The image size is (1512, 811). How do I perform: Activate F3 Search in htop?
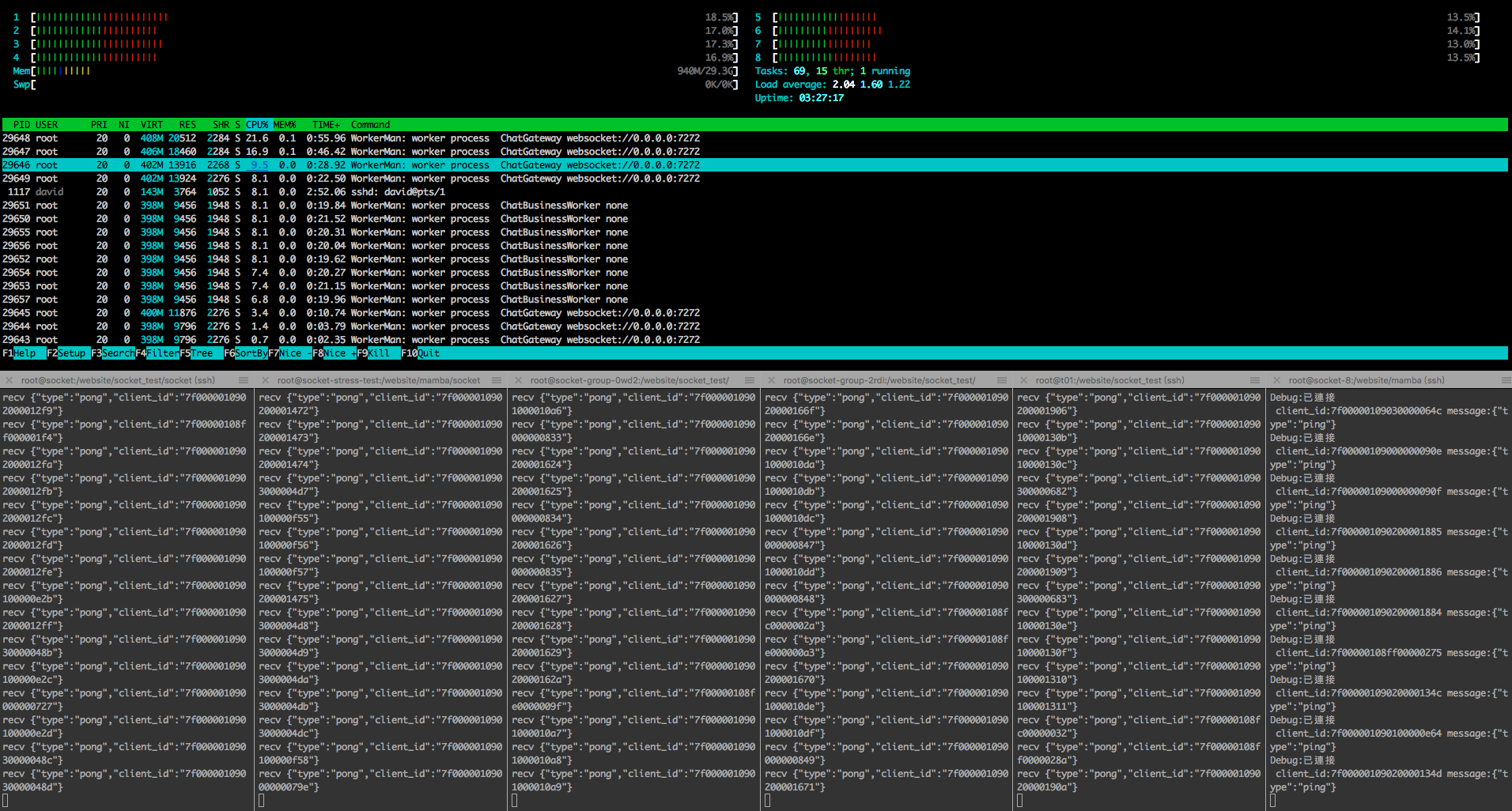(113, 353)
